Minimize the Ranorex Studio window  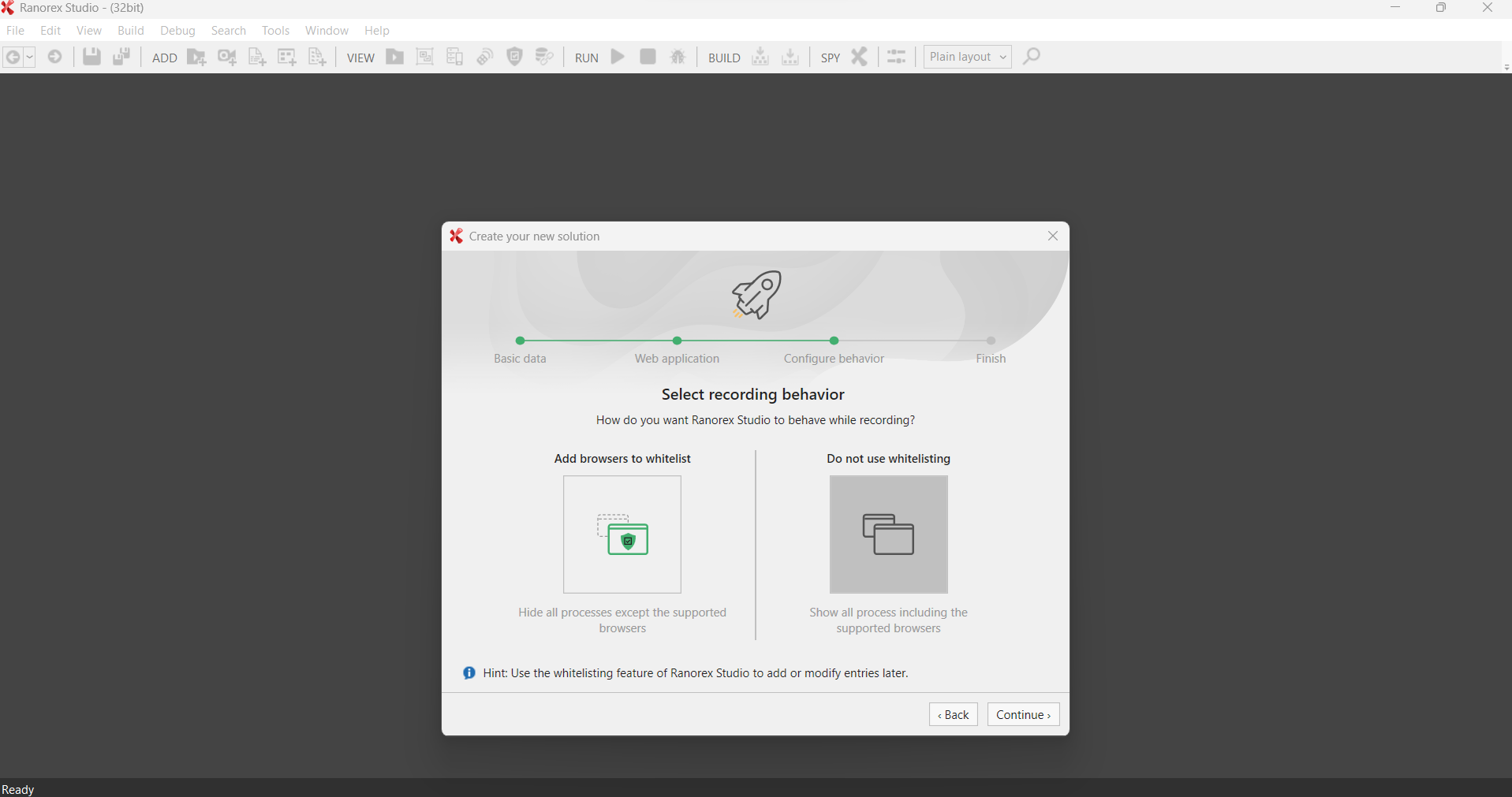(x=1395, y=8)
